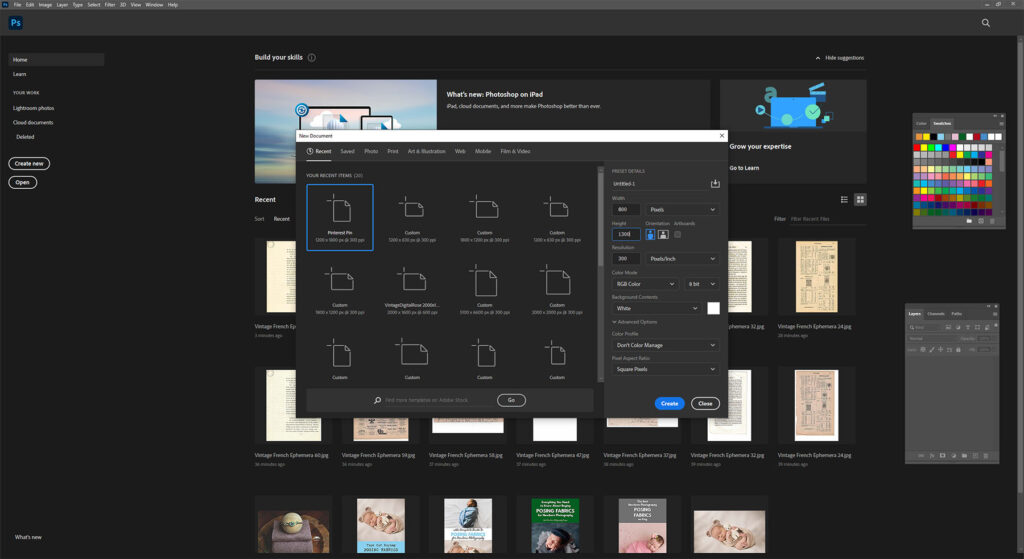Image resolution: width=1024 pixels, height=559 pixels.
Task: Switch to Film & Video tab
Action: pyautogui.click(x=515, y=152)
